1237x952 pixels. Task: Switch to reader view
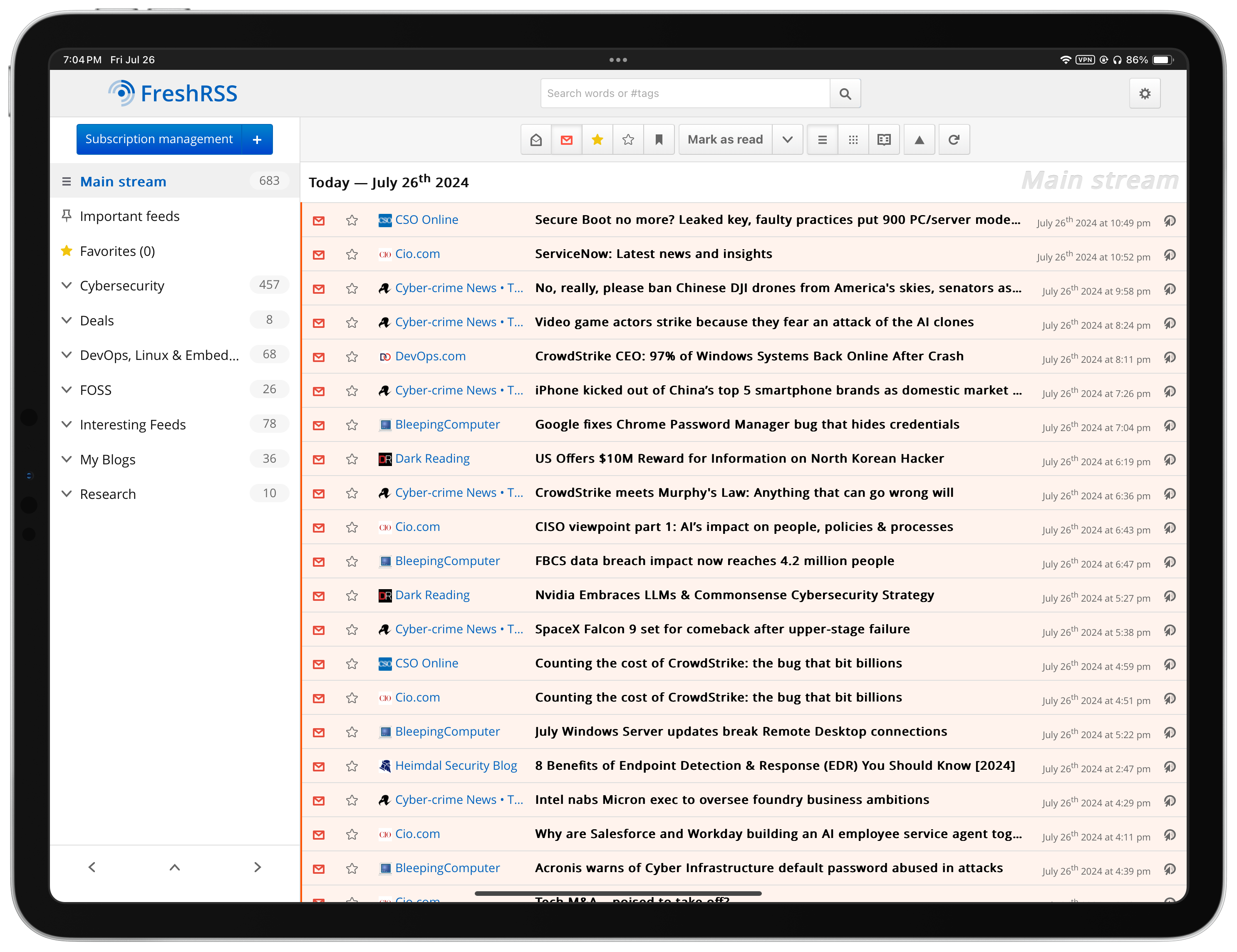(884, 139)
